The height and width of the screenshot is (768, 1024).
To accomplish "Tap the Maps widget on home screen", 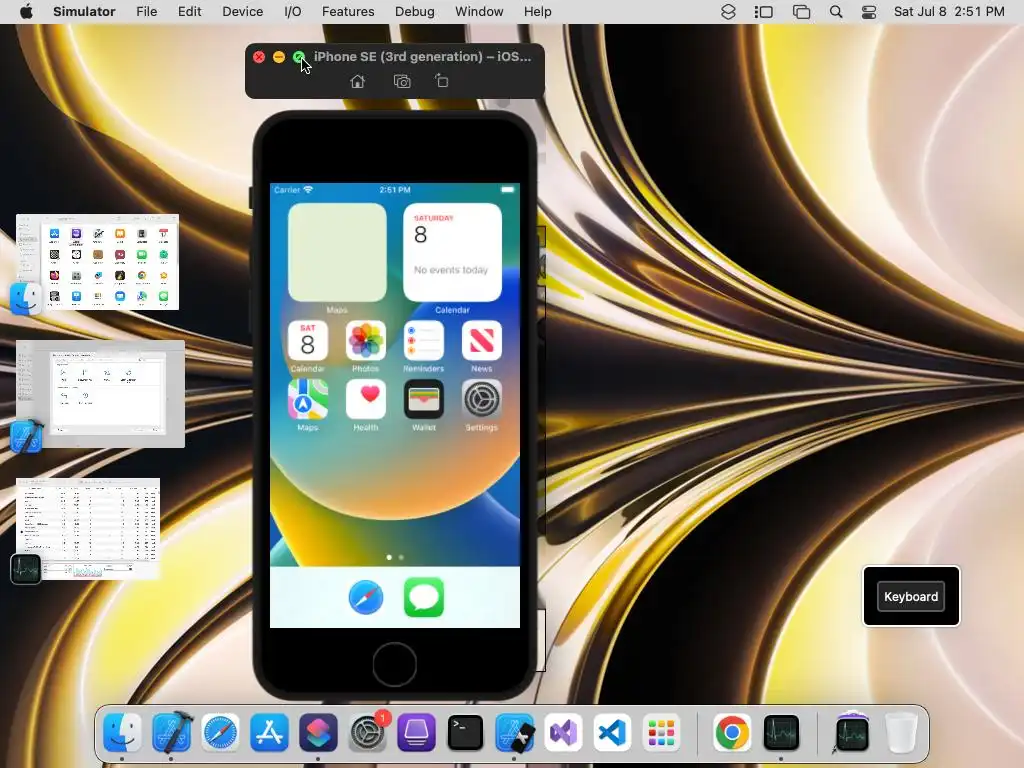I will pos(337,252).
